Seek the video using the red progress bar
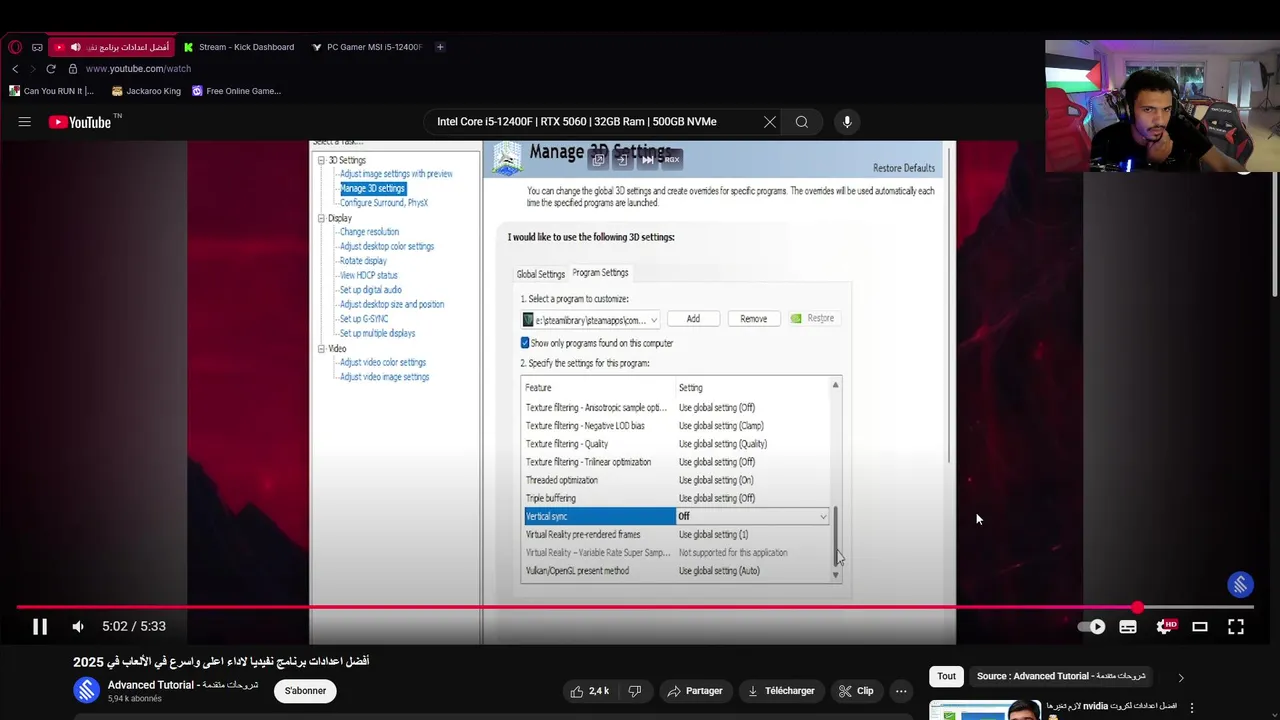Screen dimensions: 1280x720 click(634, 607)
